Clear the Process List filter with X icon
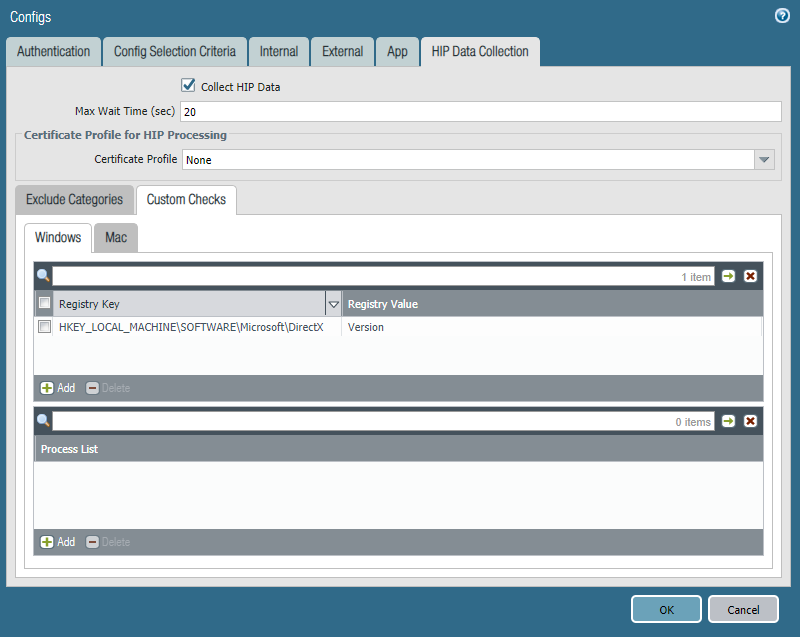The image size is (800, 637). click(750, 421)
